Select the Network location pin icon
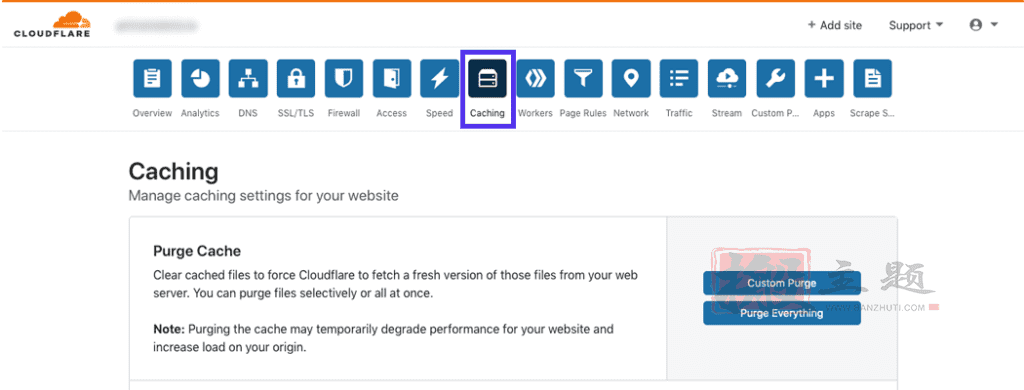 [631, 78]
